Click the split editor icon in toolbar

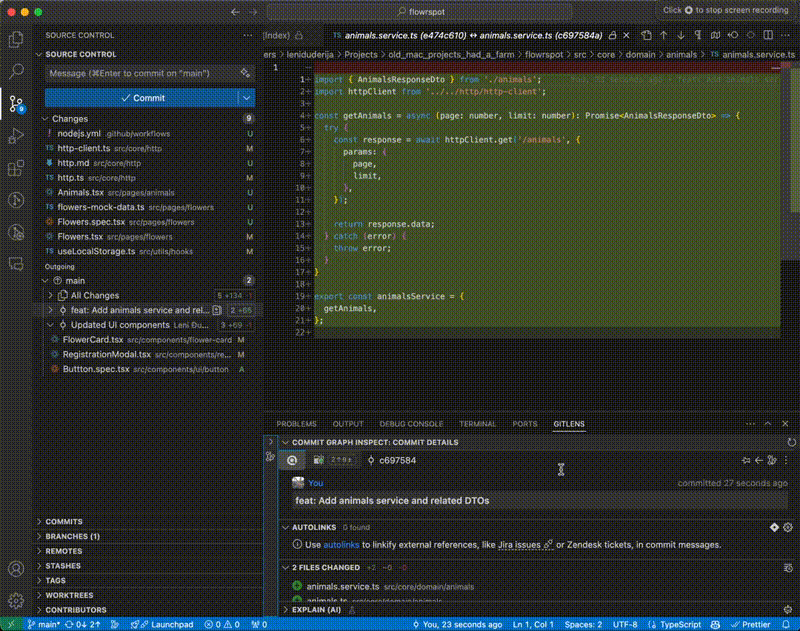(768, 35)
